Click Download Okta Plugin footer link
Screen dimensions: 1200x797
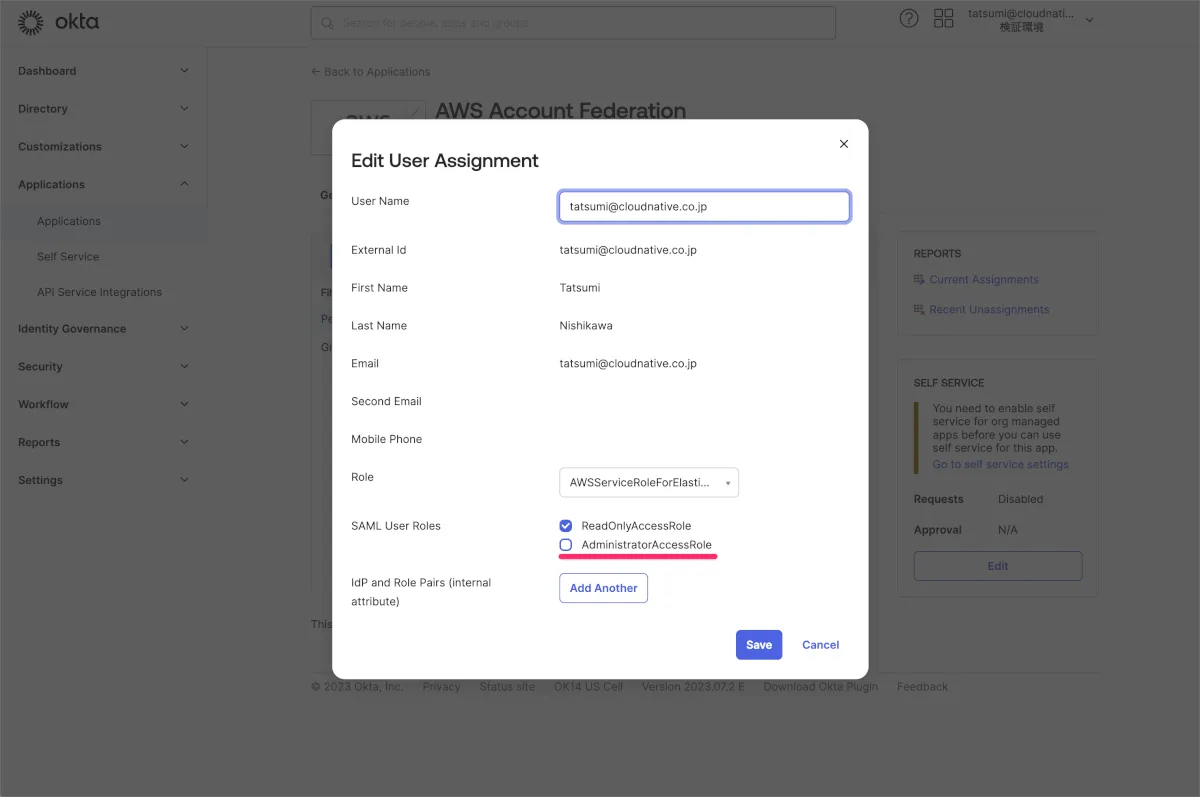(x=820, y=687)
